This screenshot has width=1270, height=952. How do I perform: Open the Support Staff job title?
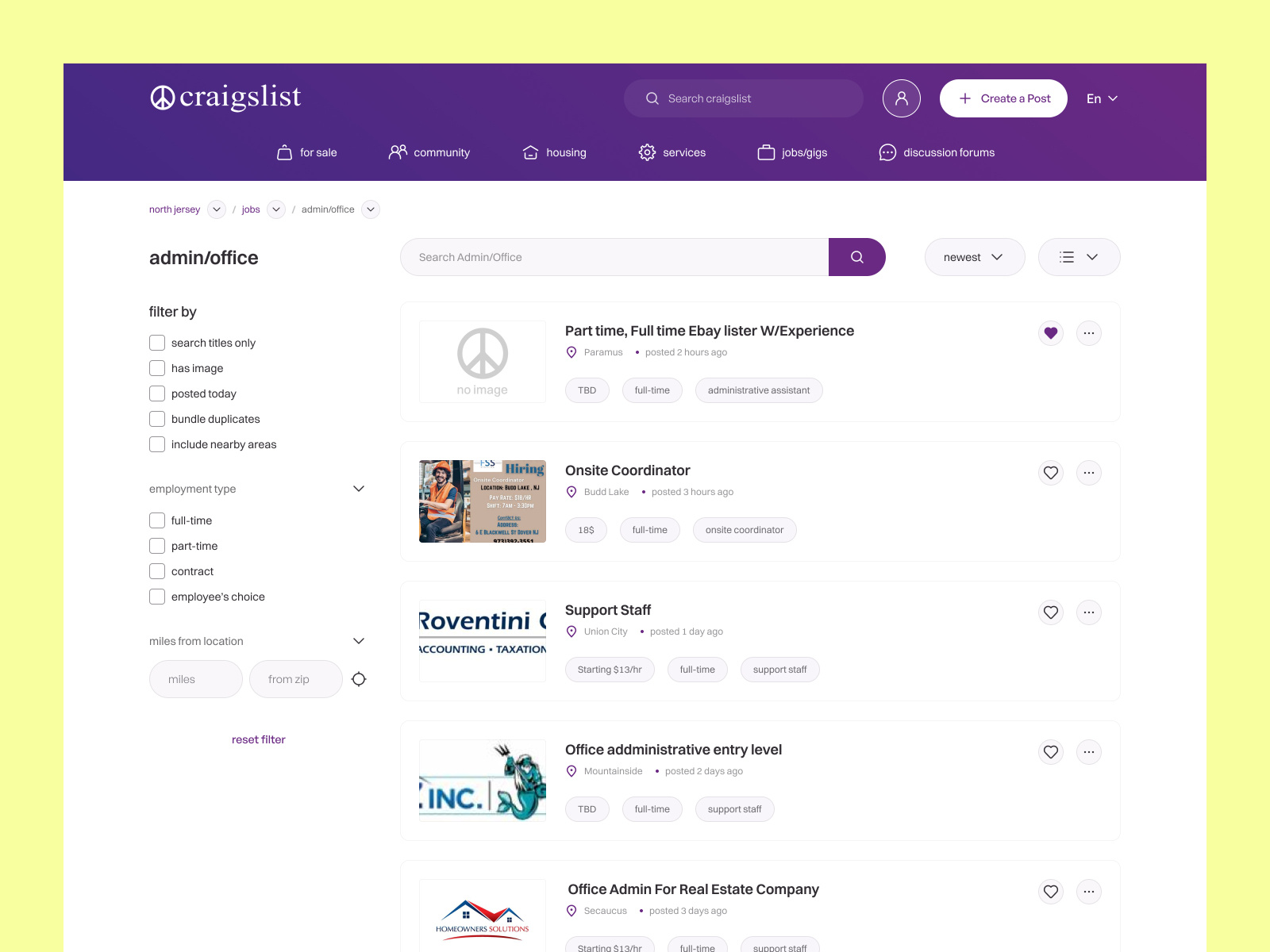[608, 610]
